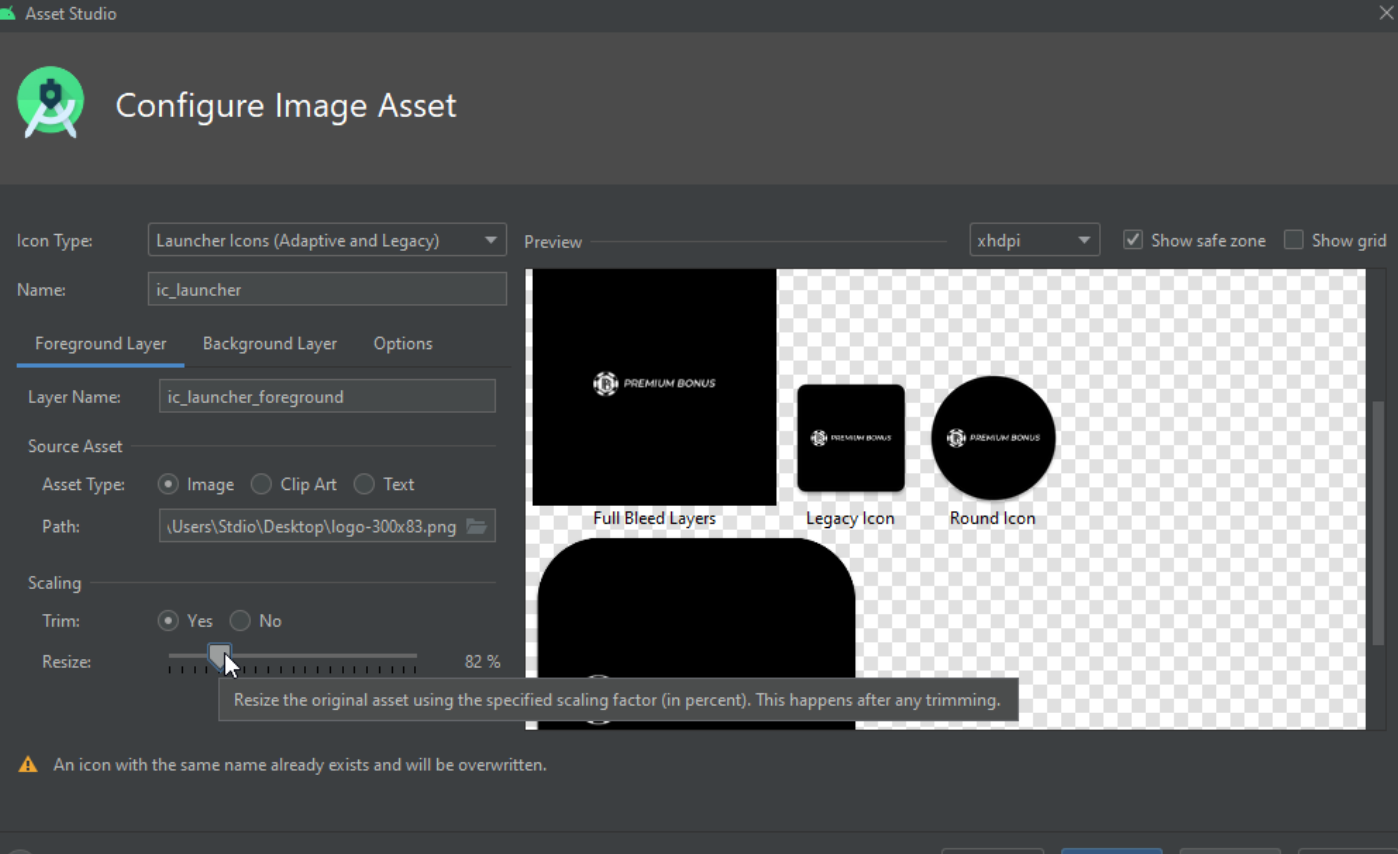Click in the Name field
This screenshot has width=1398, height=854.
pos(327,289)
